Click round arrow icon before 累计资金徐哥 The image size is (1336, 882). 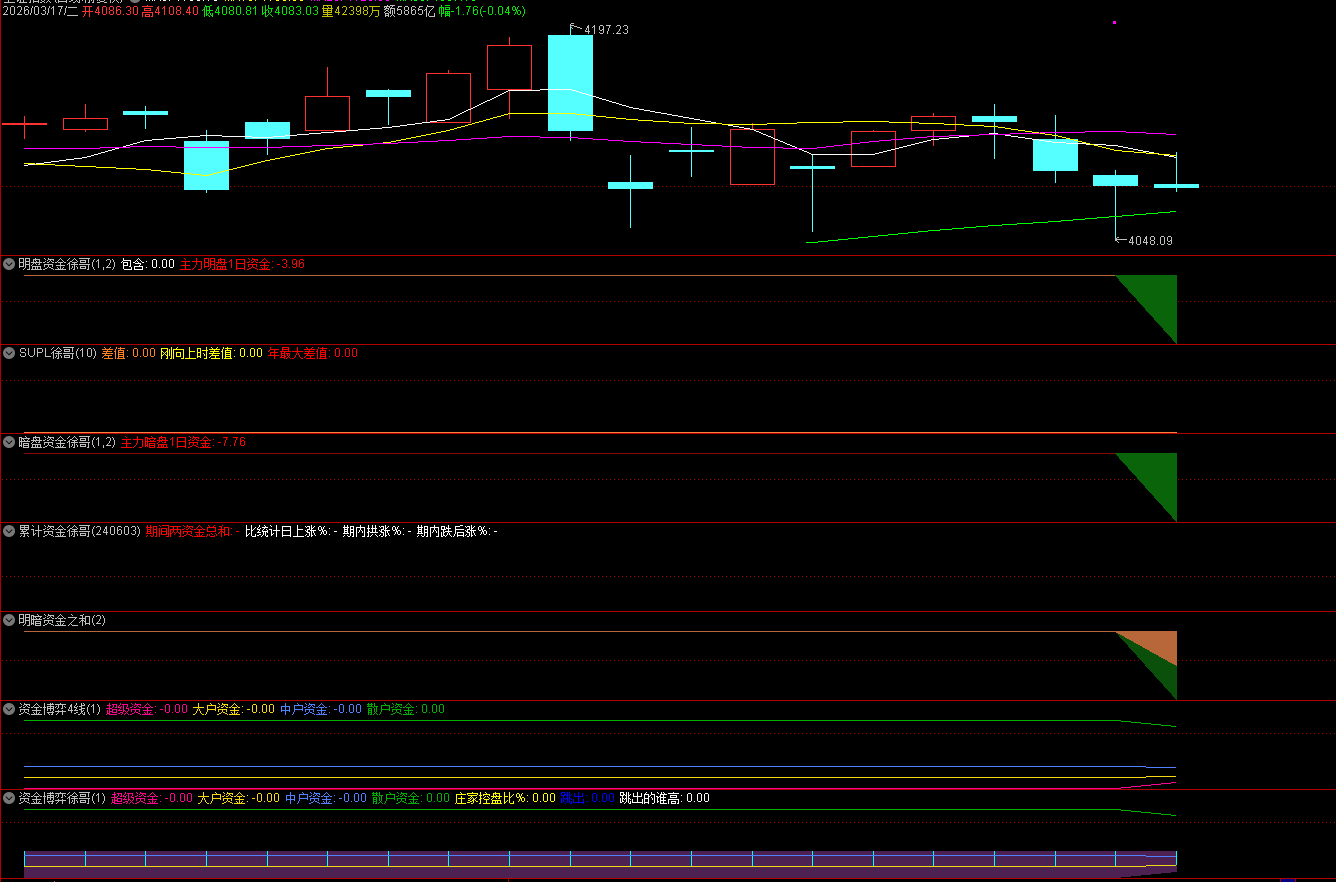[9, 531]
